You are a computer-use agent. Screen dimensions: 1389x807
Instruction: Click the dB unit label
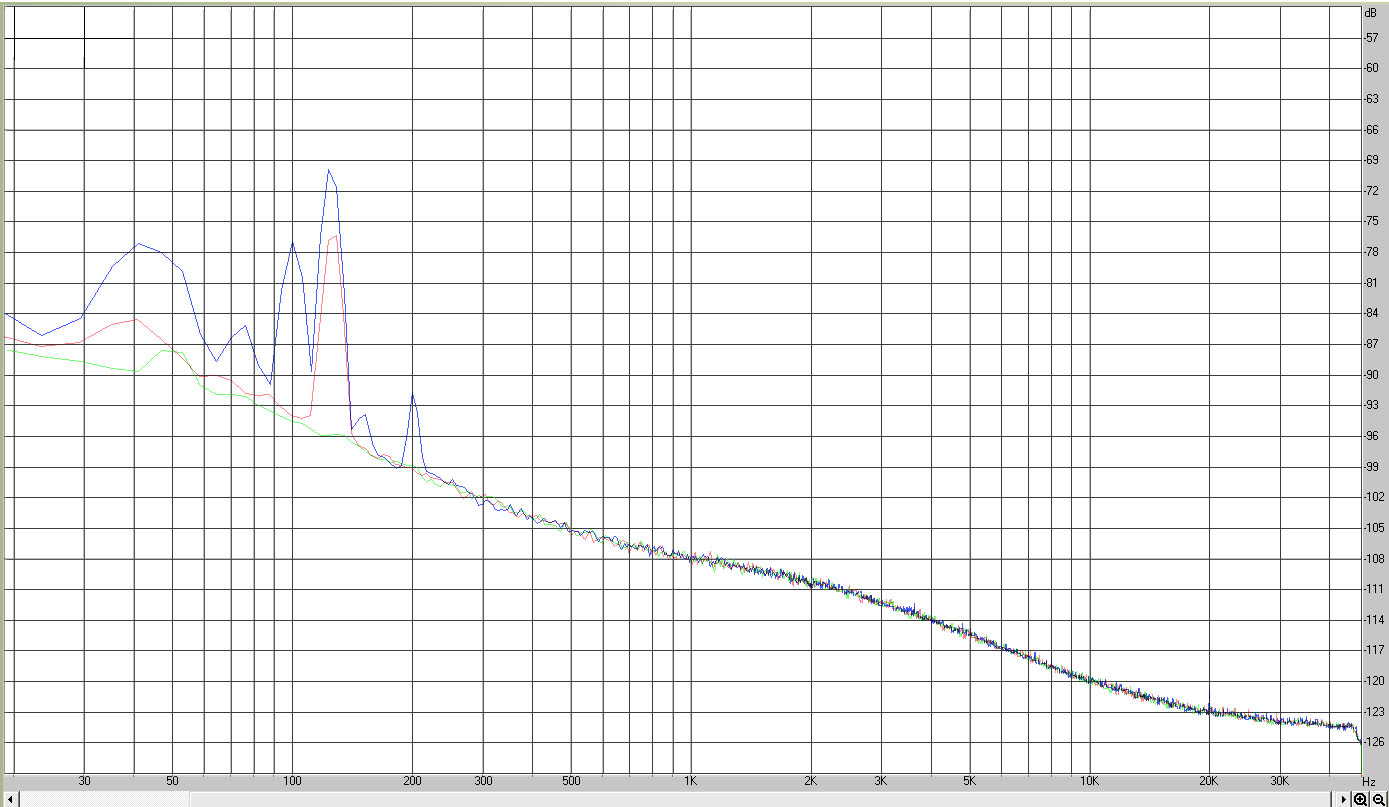click(1369, 13)
